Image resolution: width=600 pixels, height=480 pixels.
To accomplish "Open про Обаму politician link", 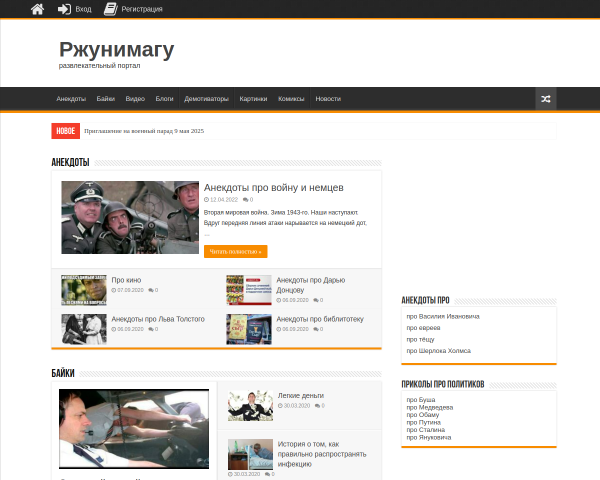I will pos(423,415).
